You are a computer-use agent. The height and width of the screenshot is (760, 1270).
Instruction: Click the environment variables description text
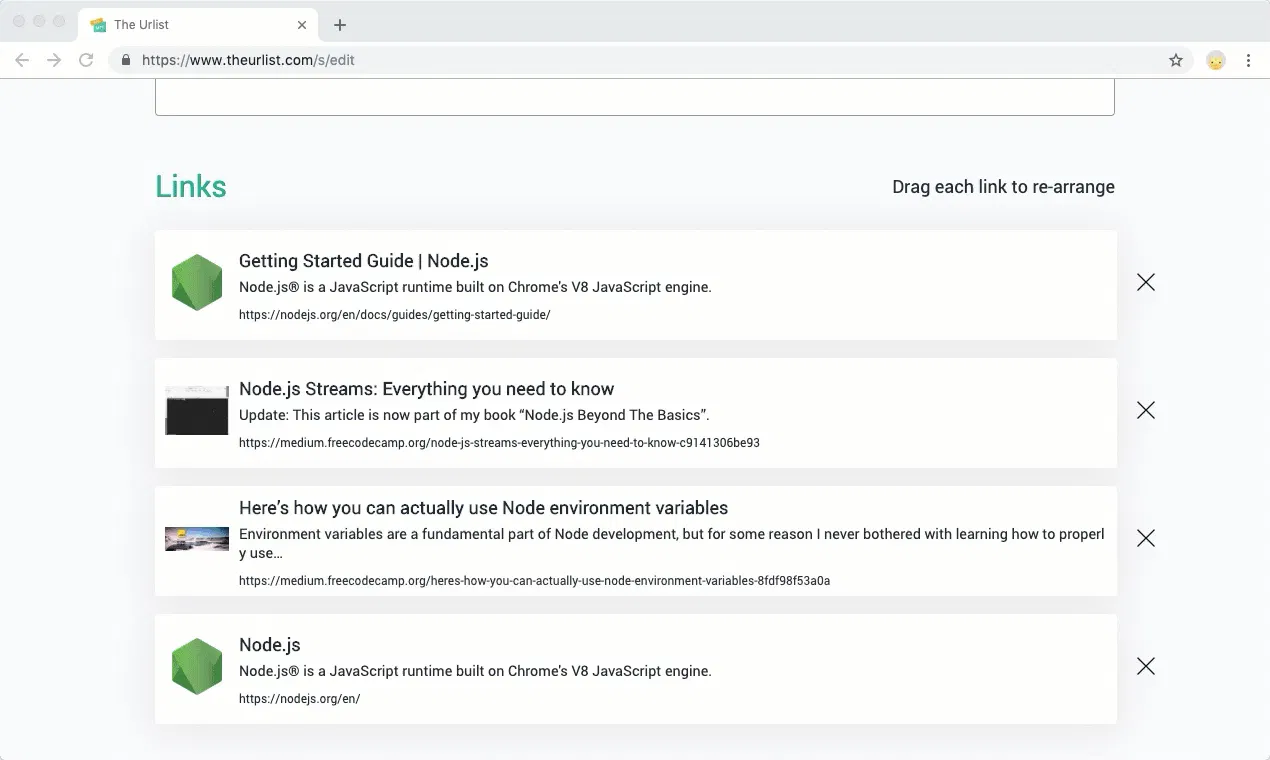[672, 543]
